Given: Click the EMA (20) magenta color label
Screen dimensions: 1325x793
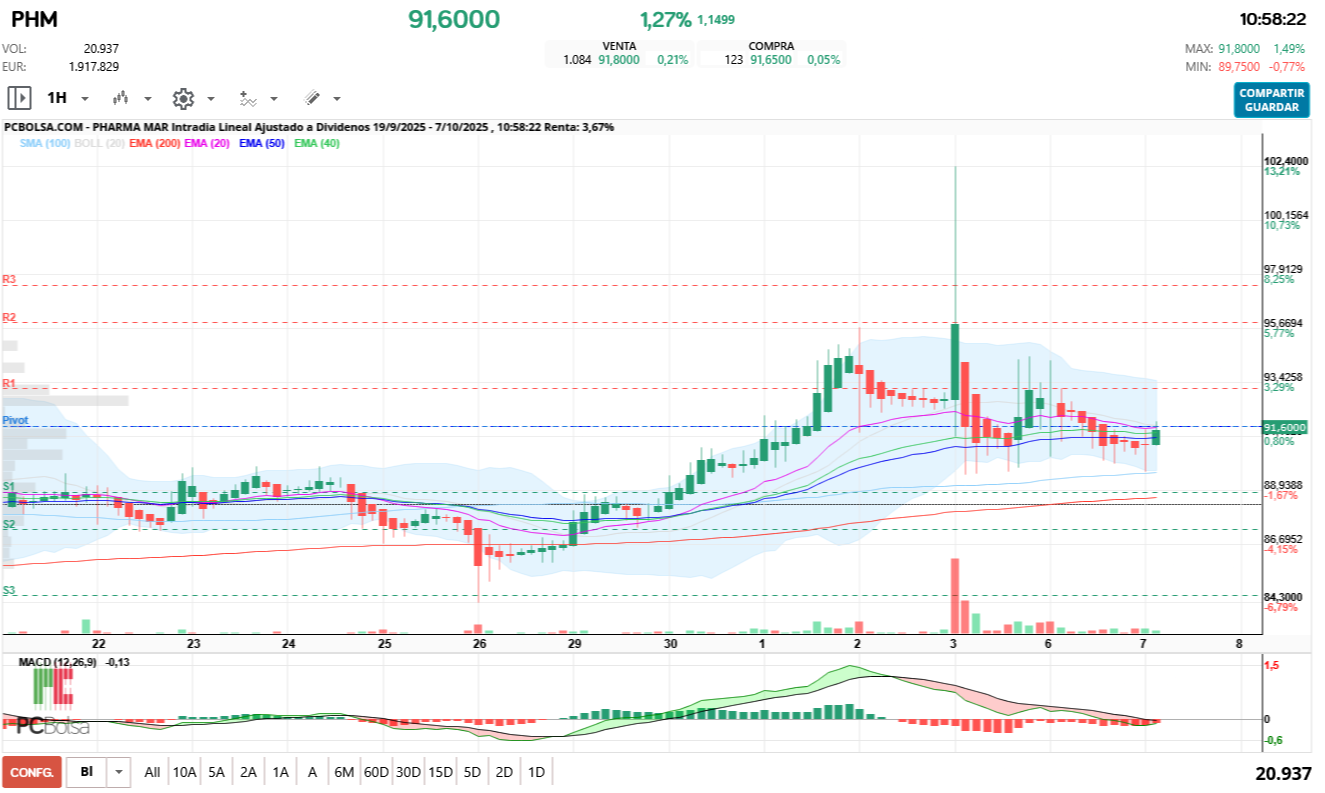Looking at the screenshot, I should [x=208, y=144].
